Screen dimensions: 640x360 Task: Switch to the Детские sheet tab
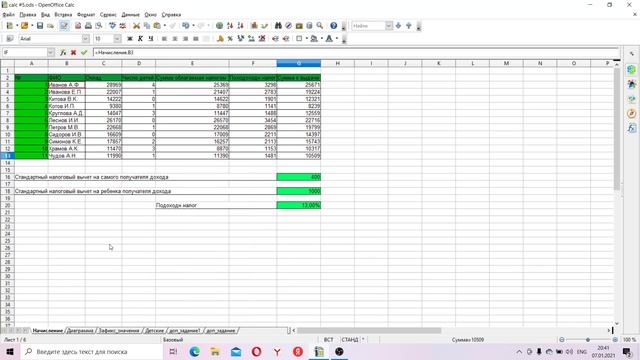tap(155, 331)
